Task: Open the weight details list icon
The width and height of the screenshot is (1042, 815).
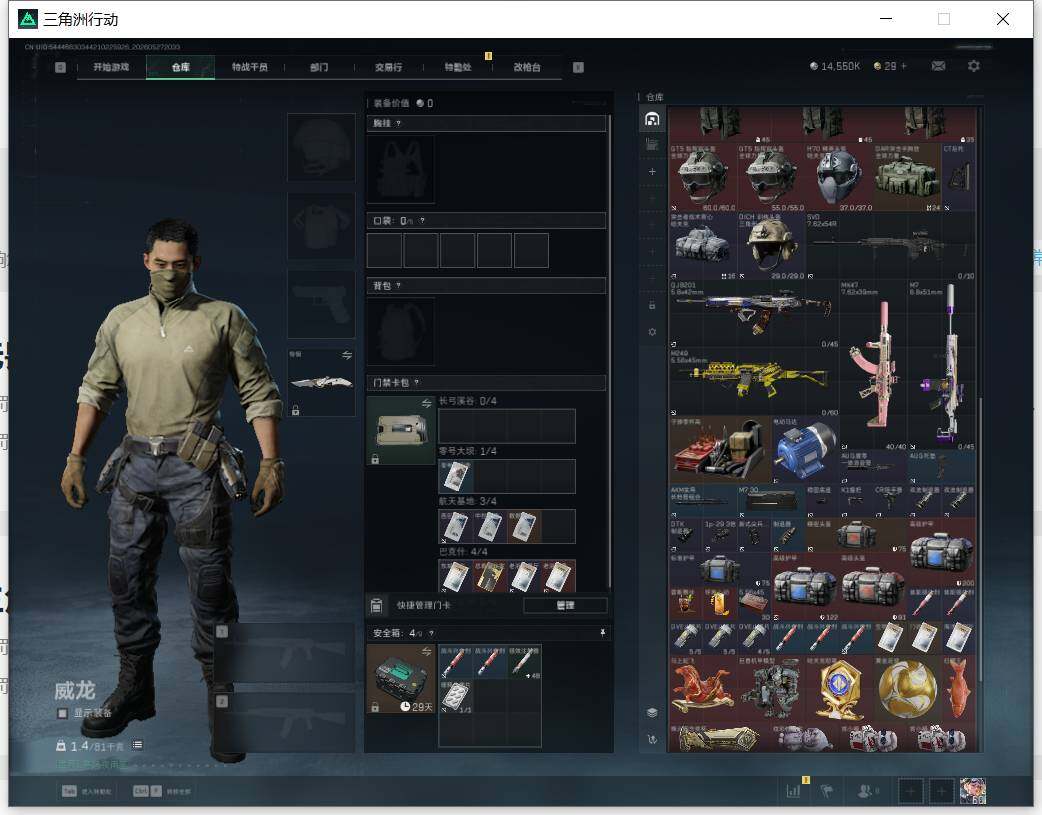Action: click(137, 745)
